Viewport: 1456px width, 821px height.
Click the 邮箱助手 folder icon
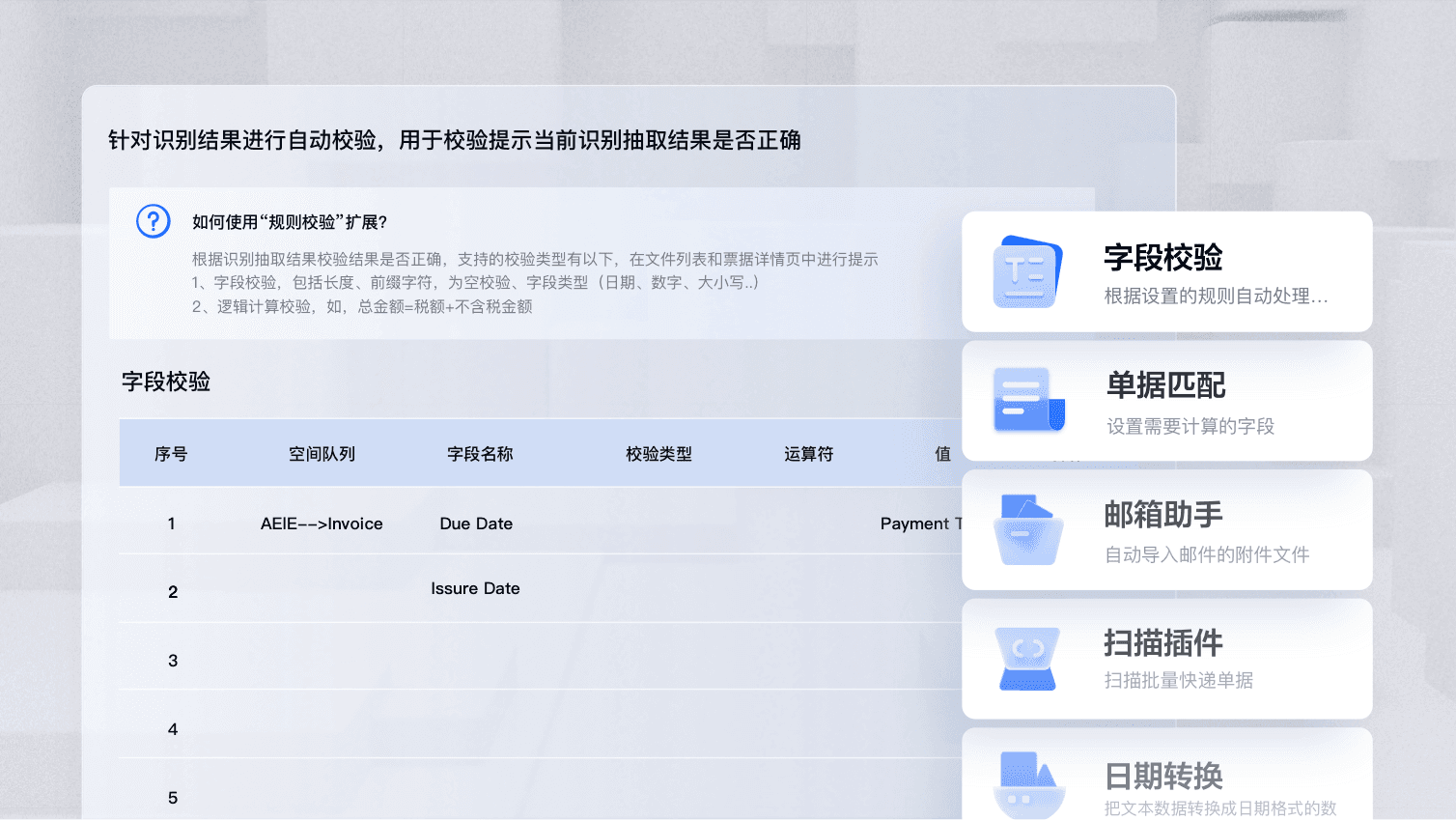[x=1029, y=529]
